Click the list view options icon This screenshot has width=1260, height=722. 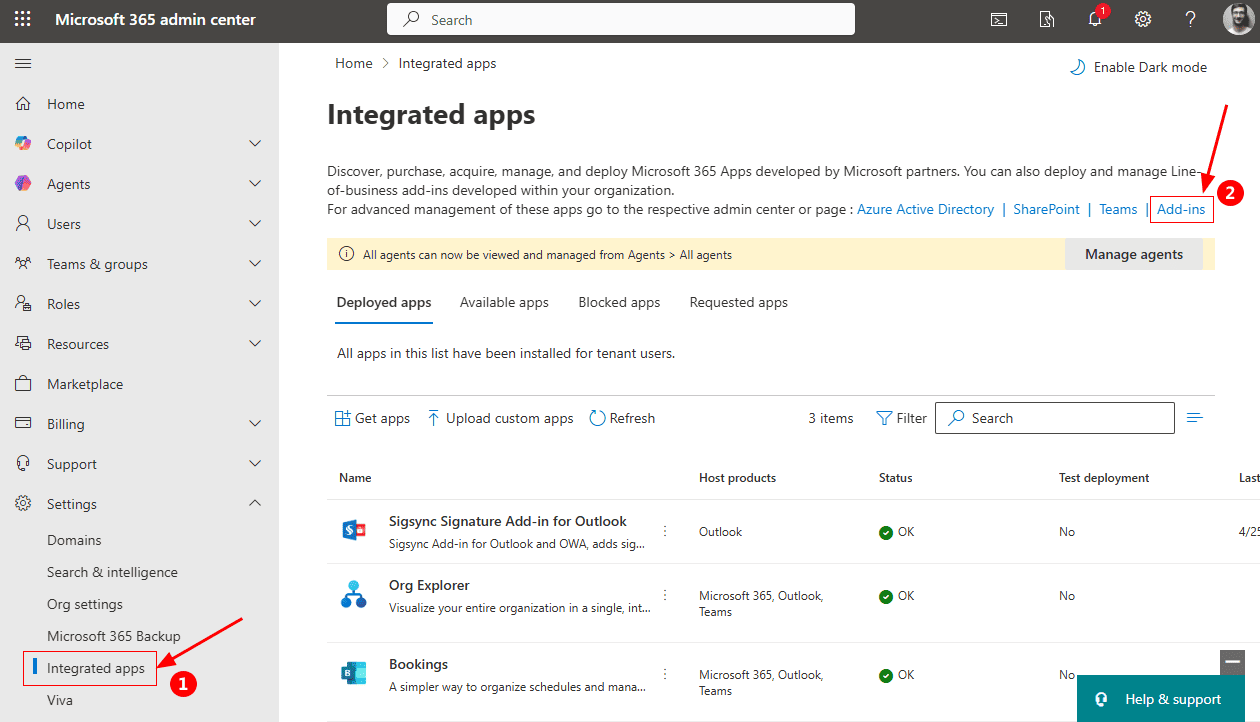point(1194,418)
